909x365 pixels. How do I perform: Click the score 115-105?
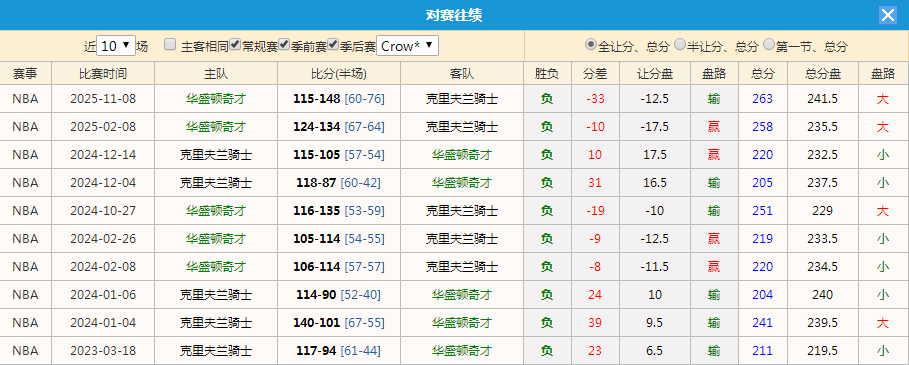[x=317, y=155]
